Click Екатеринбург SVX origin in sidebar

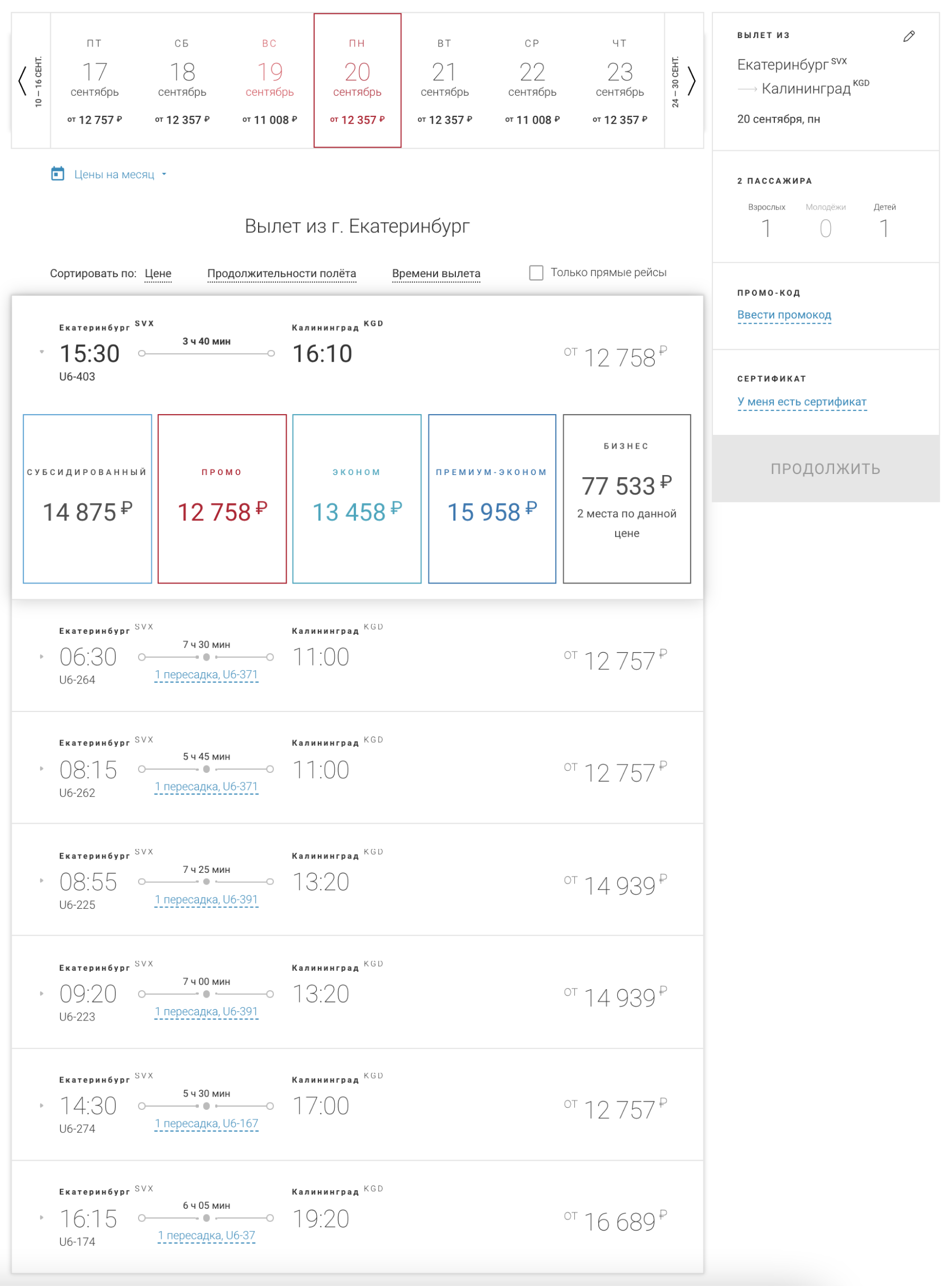click(792, 63)
